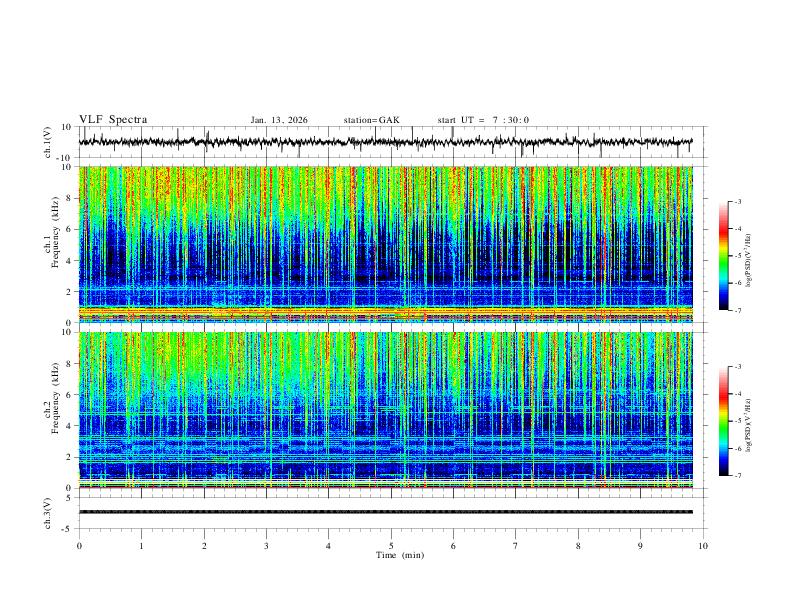The image size is (792, 612).
Task: Select the "start UT = 7:30:0" text
Action: [483, 120]
